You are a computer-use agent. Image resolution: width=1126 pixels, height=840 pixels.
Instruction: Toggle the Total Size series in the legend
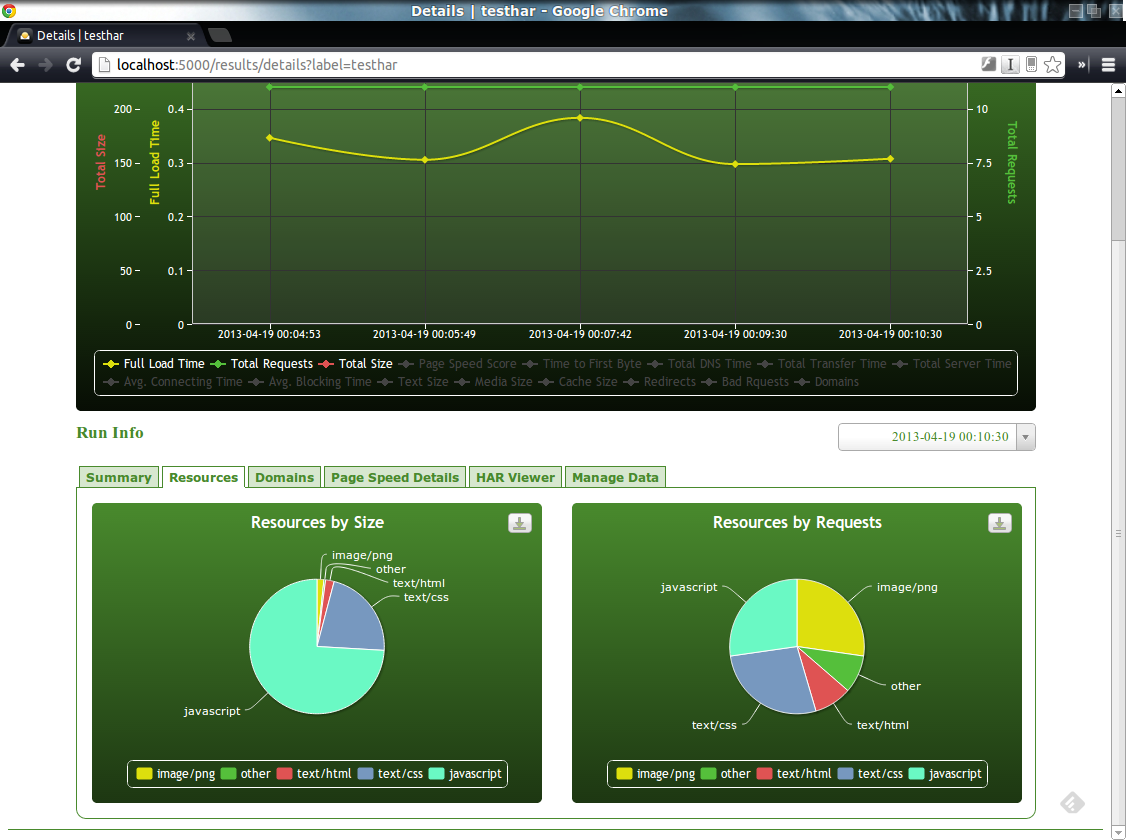pyautogui.click(x=355, y=364)
